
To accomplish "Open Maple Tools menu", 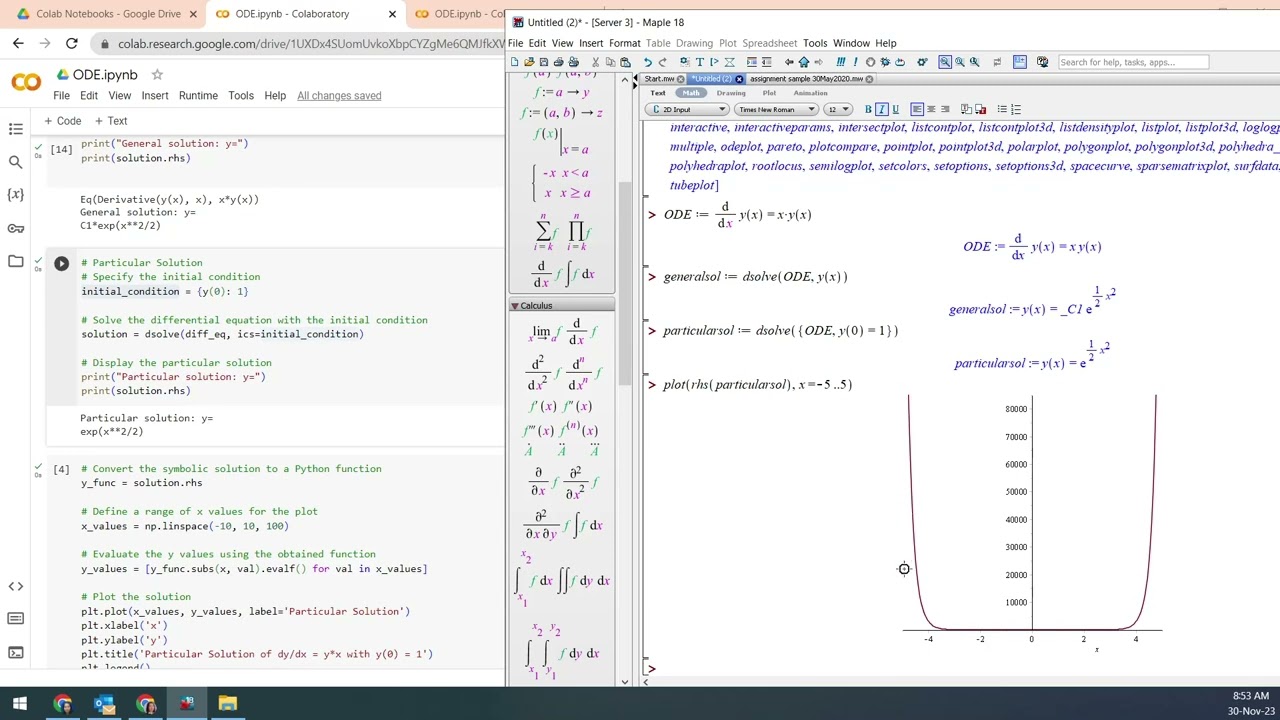I will point(814,43).
